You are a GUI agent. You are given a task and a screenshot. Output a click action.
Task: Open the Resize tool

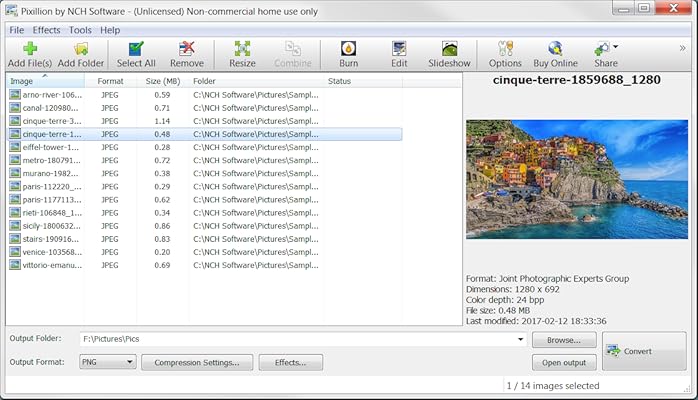point(242,48)
